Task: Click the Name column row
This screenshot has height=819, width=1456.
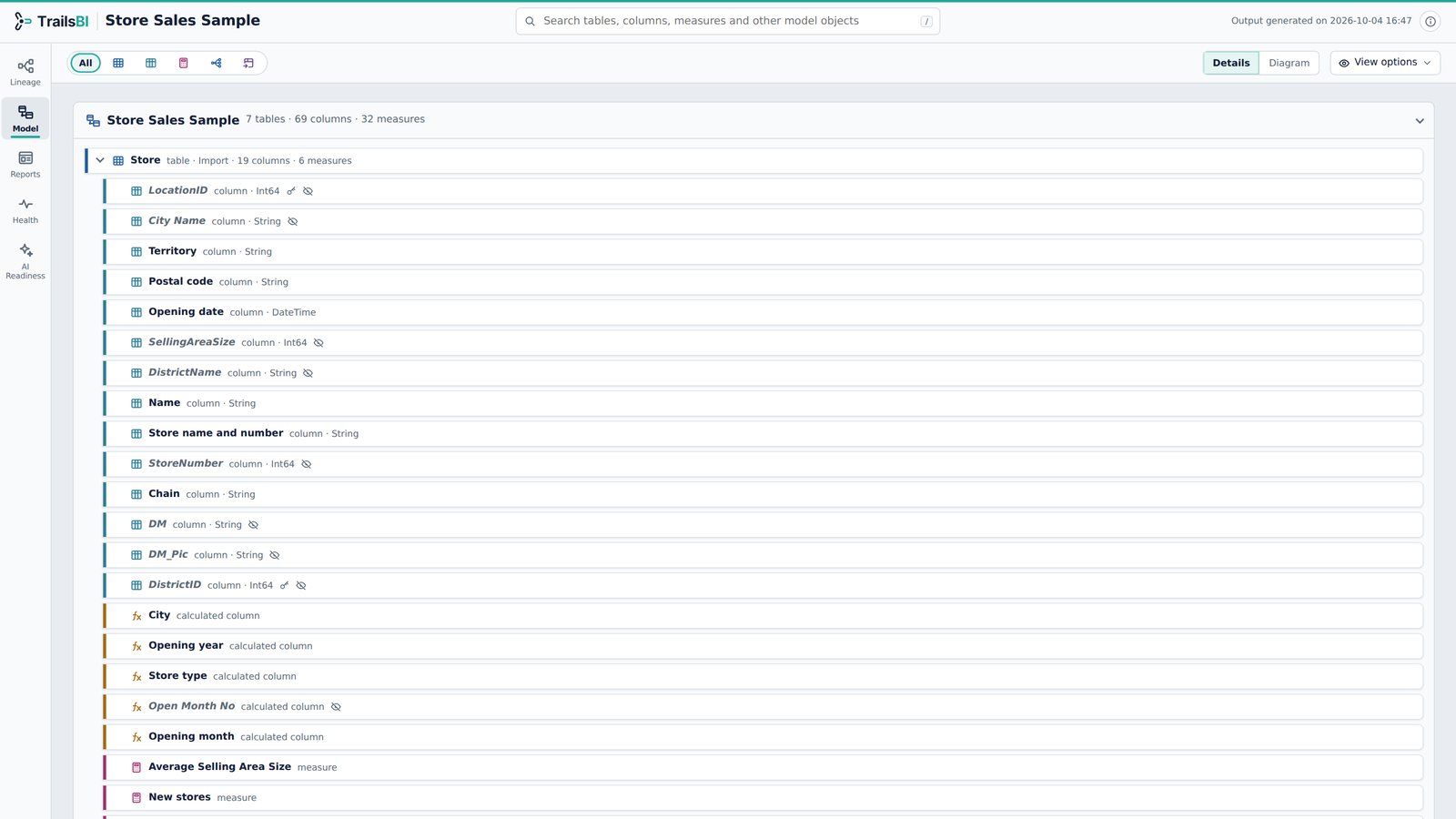Action: [763, 403]
